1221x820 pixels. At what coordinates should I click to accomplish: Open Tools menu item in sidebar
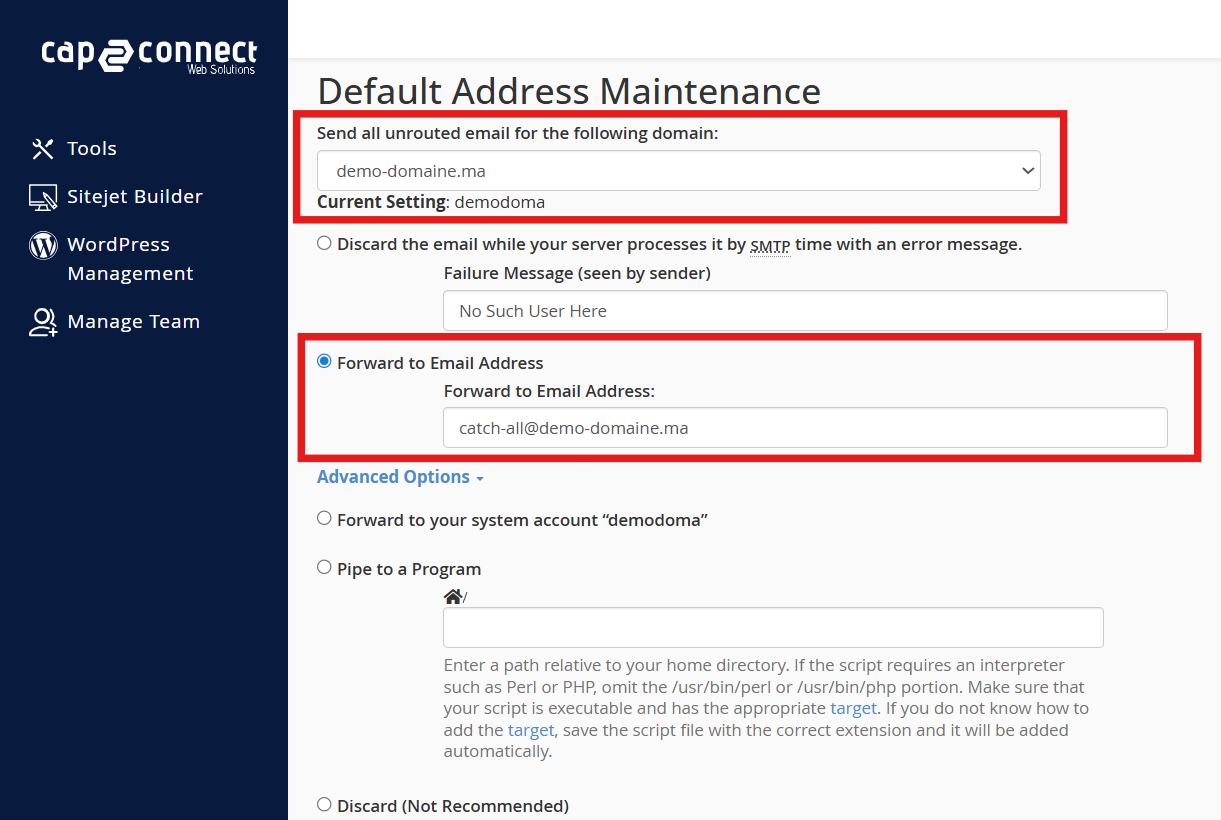pyautogui.click(x=92, y=149)
